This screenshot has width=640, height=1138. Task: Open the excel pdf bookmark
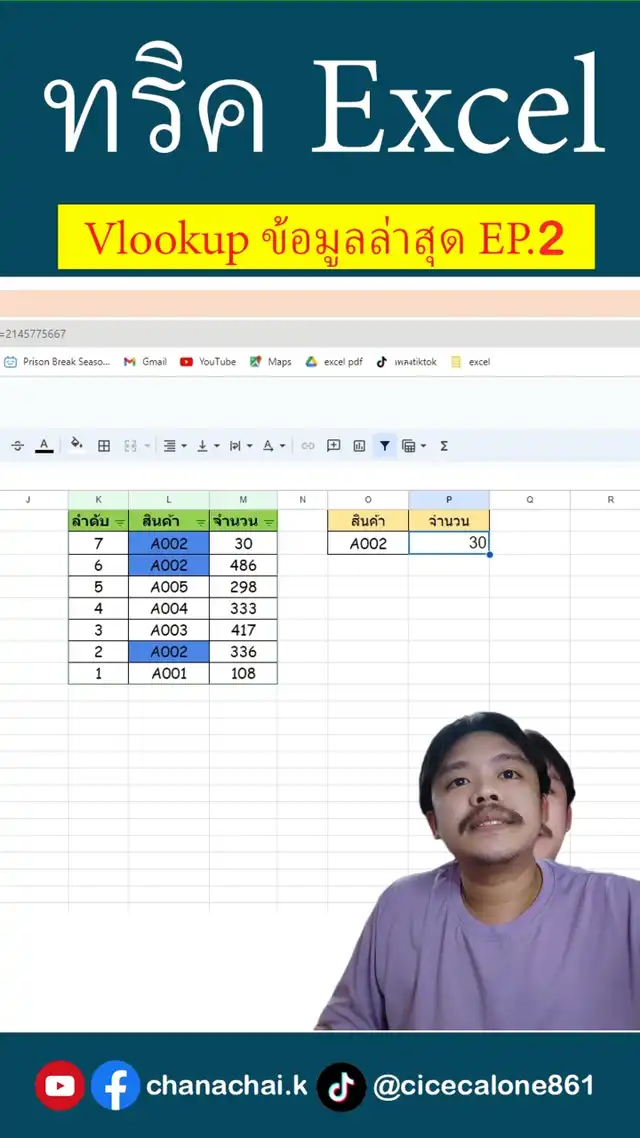pyautogui.click(x=334, y=362)
